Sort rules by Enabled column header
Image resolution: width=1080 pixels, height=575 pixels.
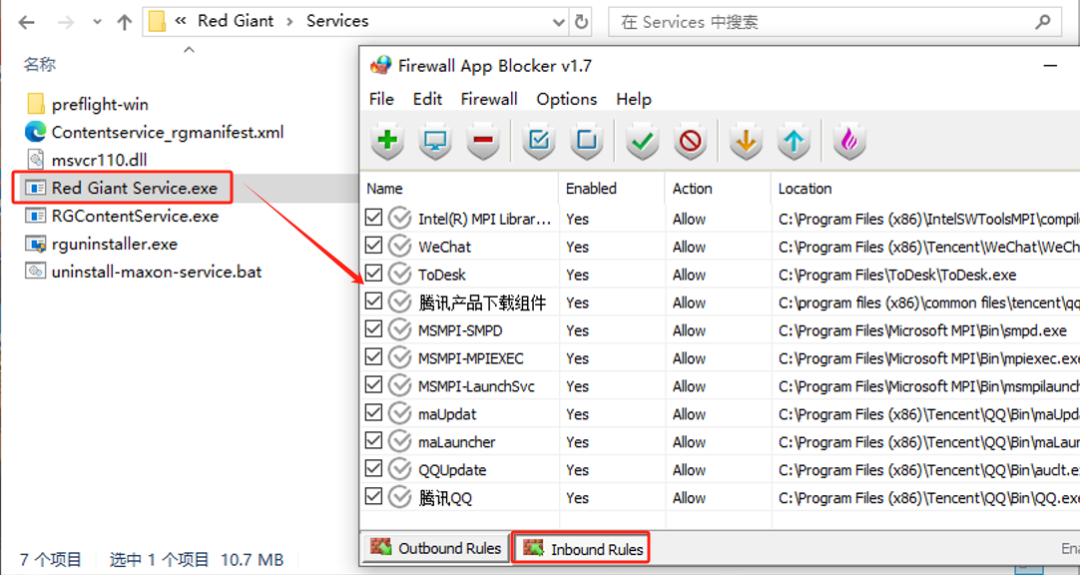coord(612,189)
